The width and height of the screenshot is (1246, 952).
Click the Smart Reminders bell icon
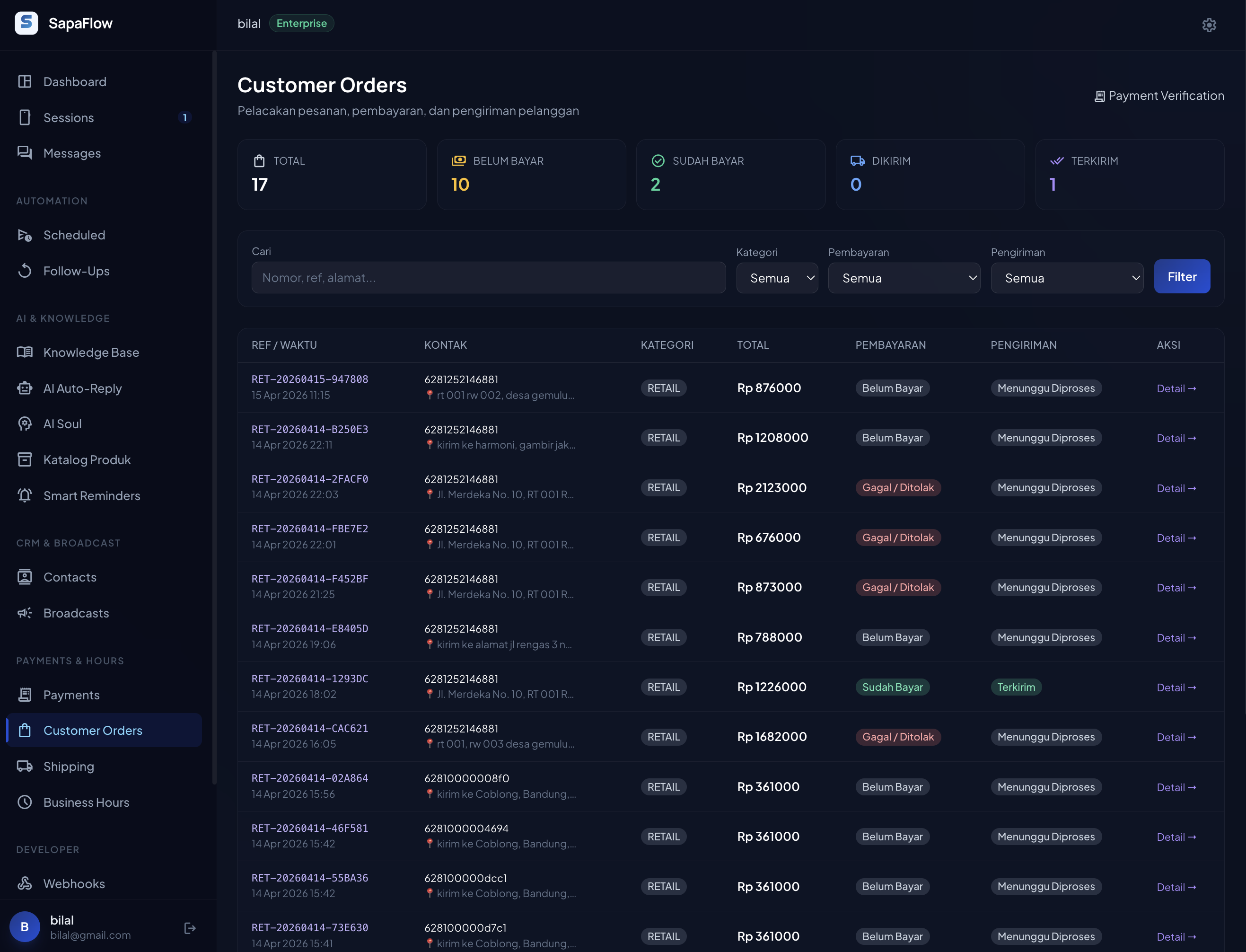(25, 495)
